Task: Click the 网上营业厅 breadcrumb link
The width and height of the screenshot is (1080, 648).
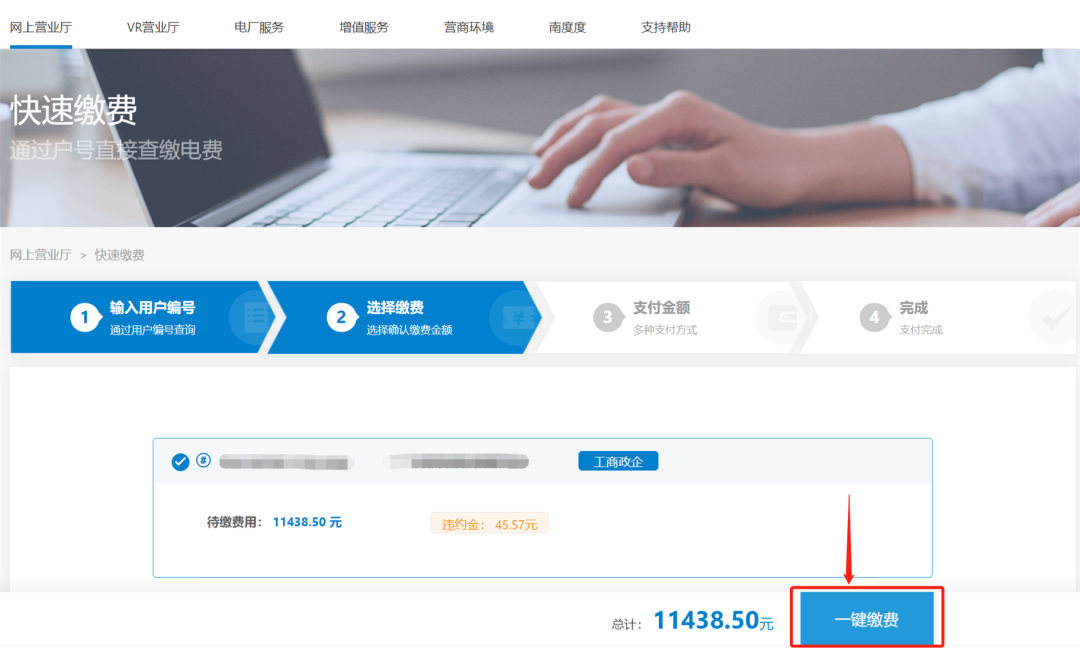Action: (41, 255)
